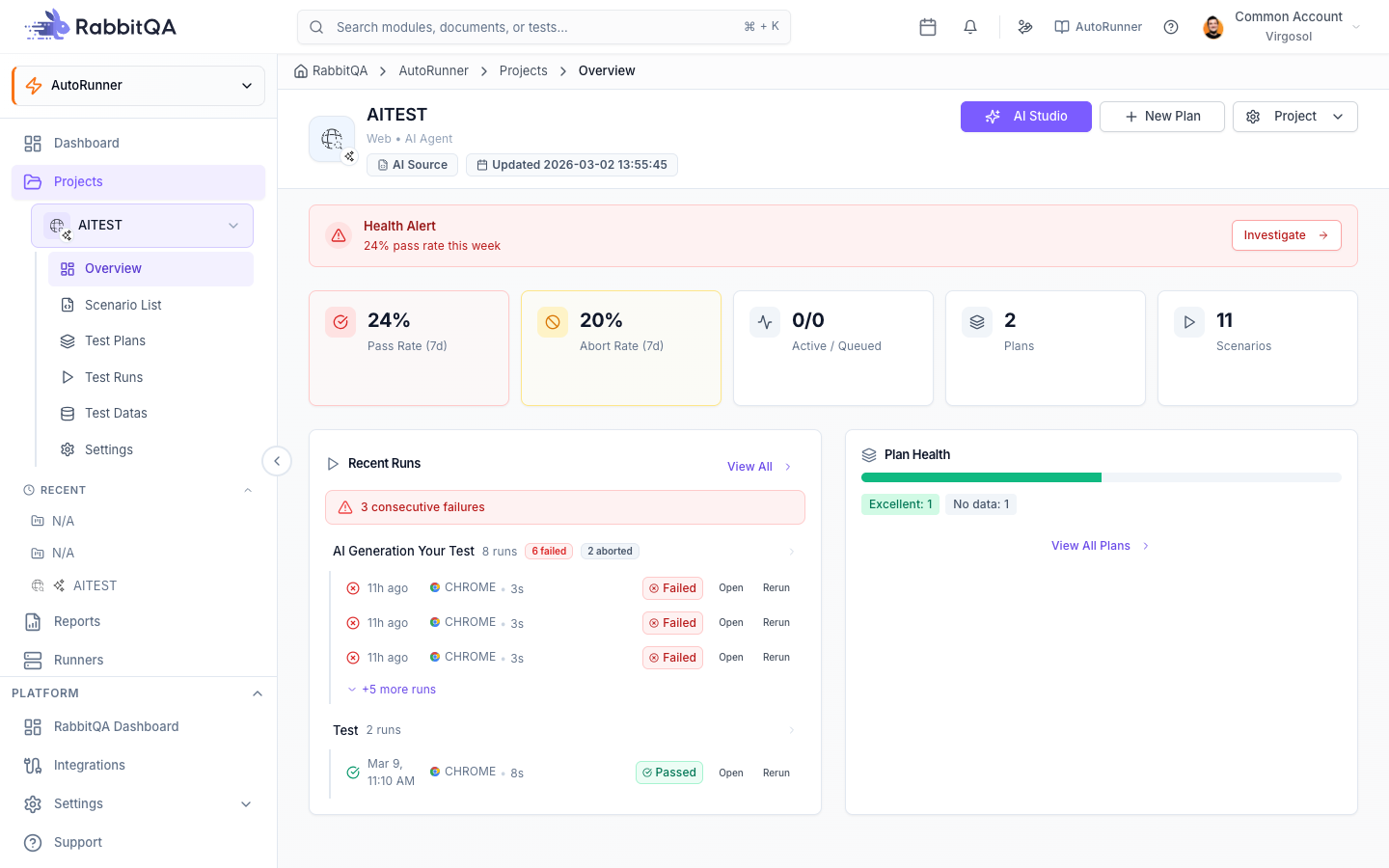Viewport: 1389px width, 868px height.
Task: Click the help question mark icon
Action: pos(1171,27)
